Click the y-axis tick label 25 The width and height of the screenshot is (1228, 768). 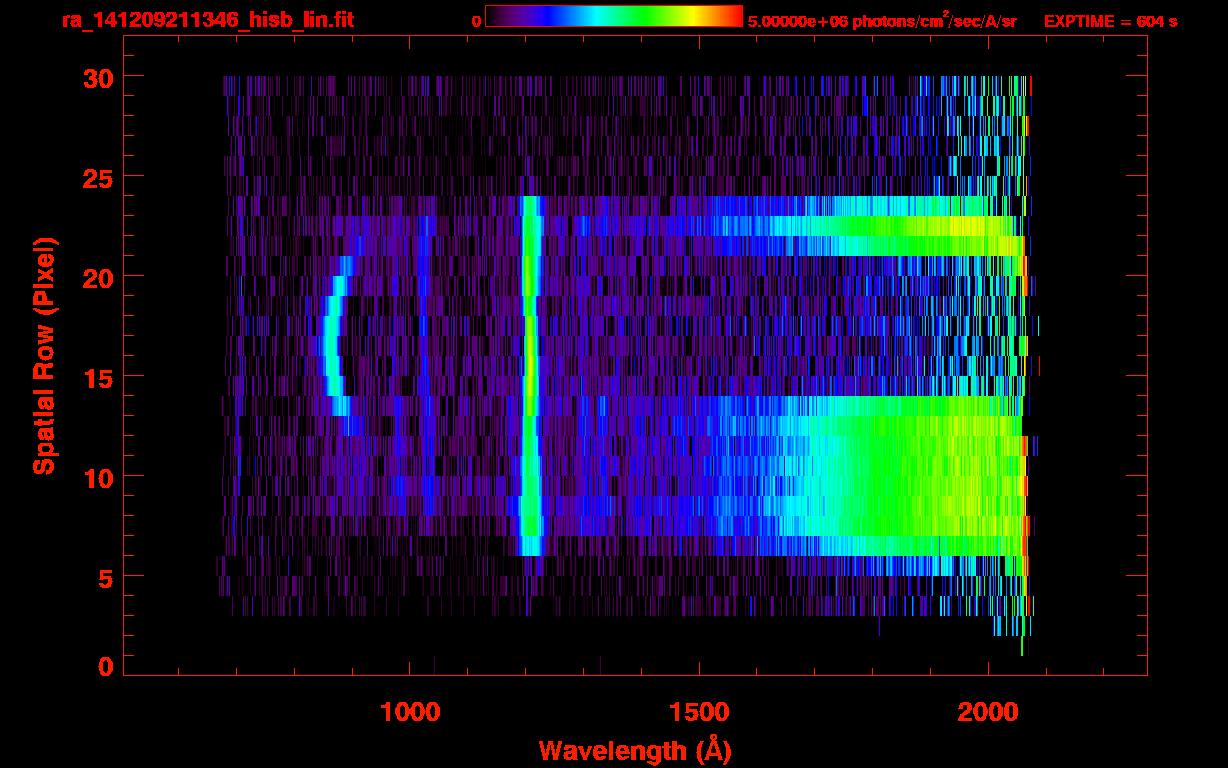pyautogui.click(x=96, y=177)
